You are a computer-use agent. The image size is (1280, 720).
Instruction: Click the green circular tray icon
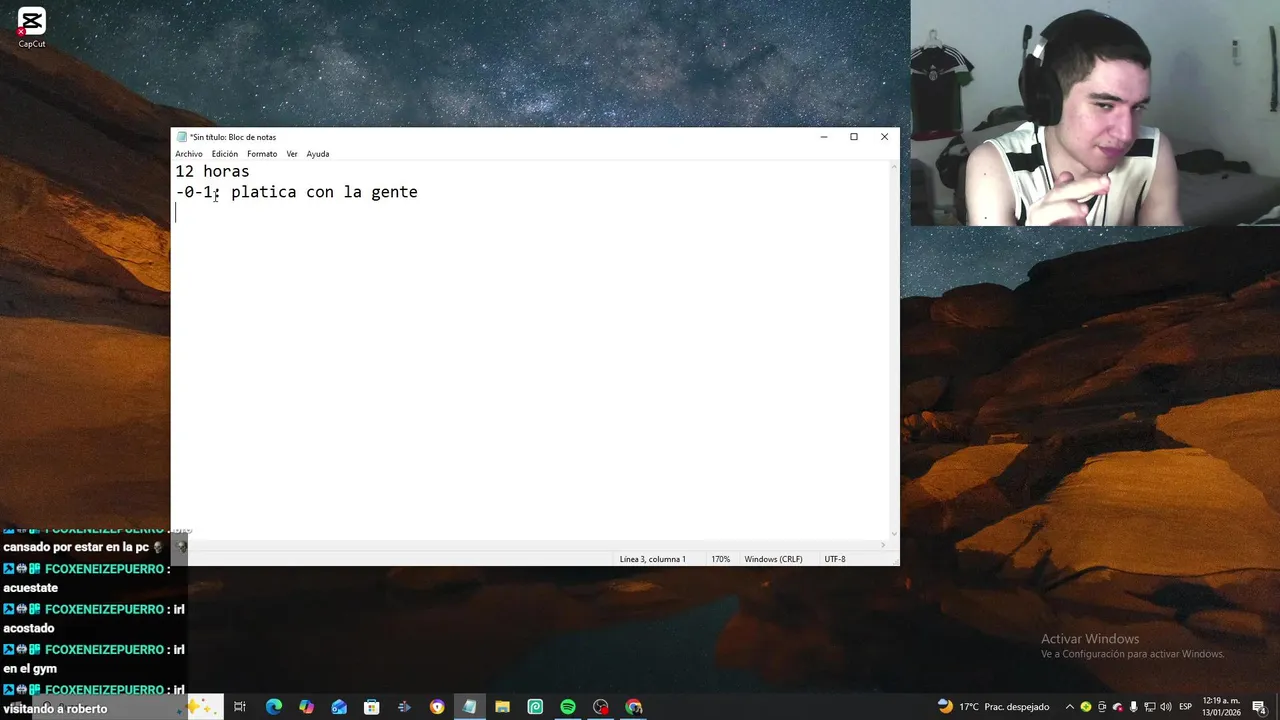1086,707
